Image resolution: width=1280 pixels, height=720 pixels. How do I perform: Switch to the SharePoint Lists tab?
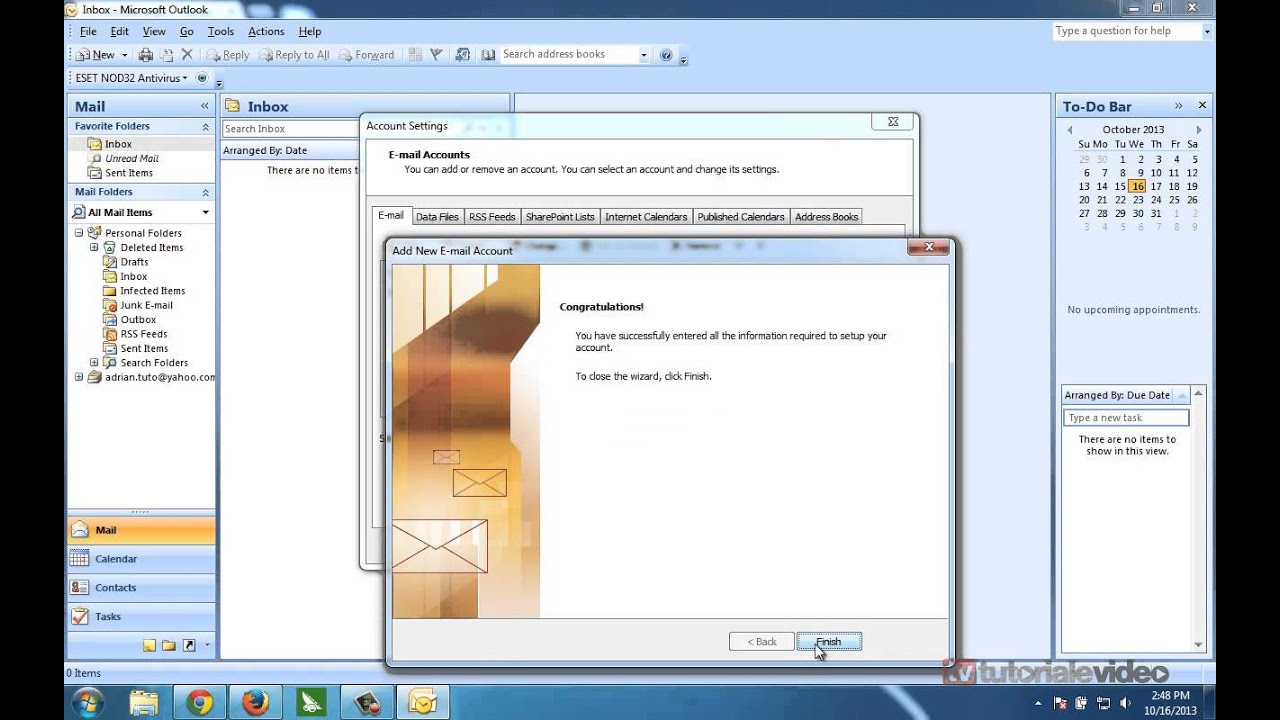[x=560, y=217]
